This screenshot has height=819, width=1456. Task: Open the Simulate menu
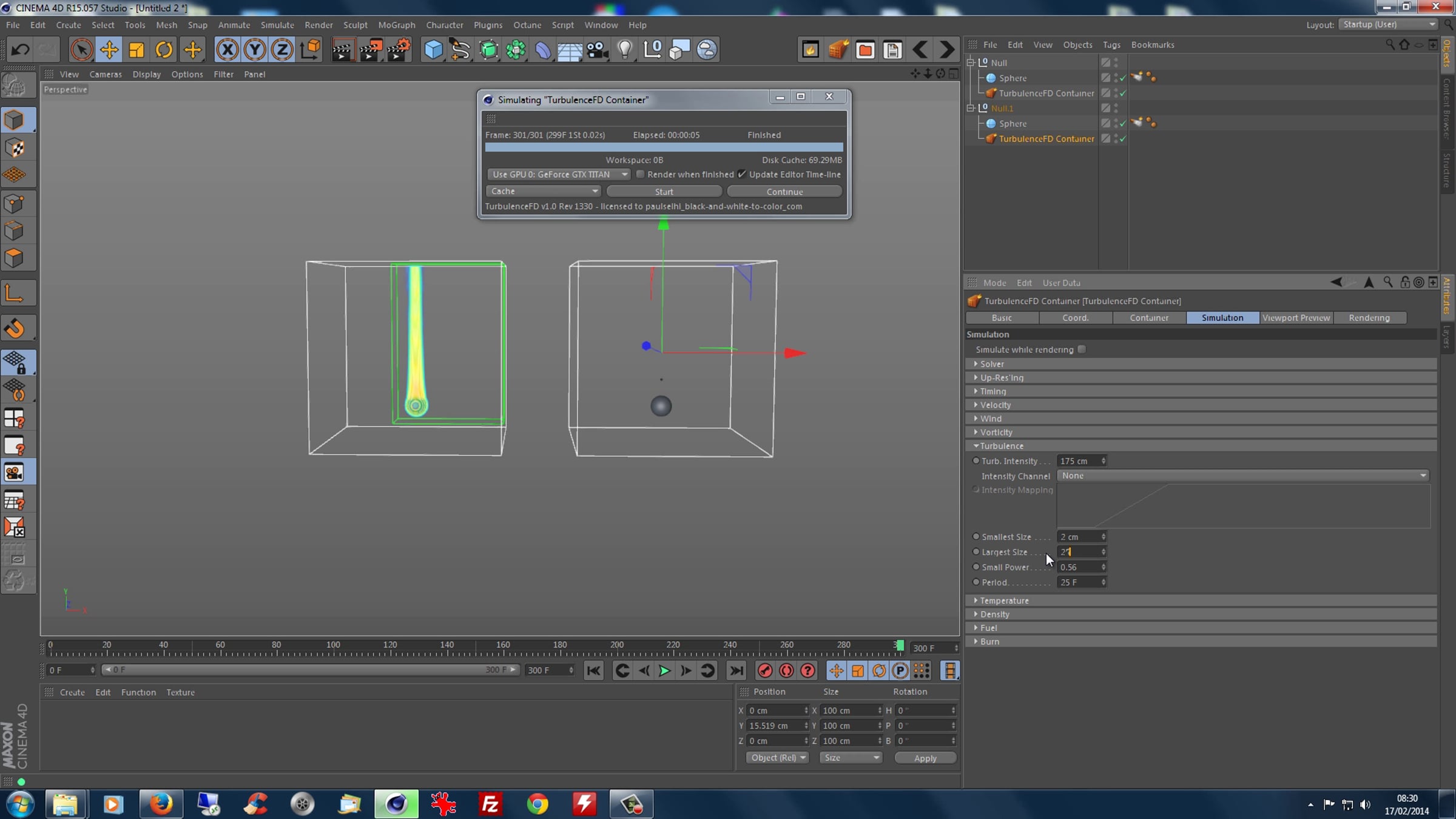[x=277, y=25]
